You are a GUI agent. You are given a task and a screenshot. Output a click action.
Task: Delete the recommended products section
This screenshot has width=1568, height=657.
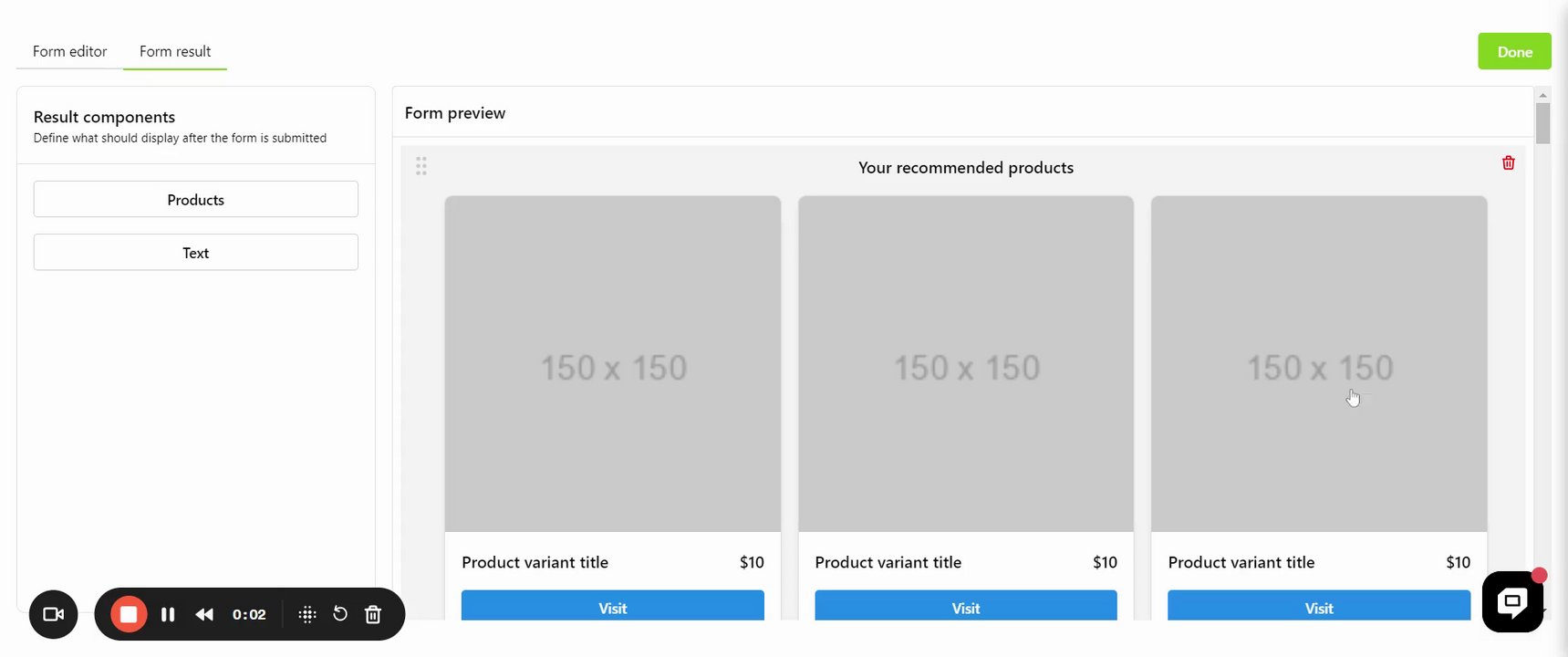pyautogui.click(x=1508, y=162)
